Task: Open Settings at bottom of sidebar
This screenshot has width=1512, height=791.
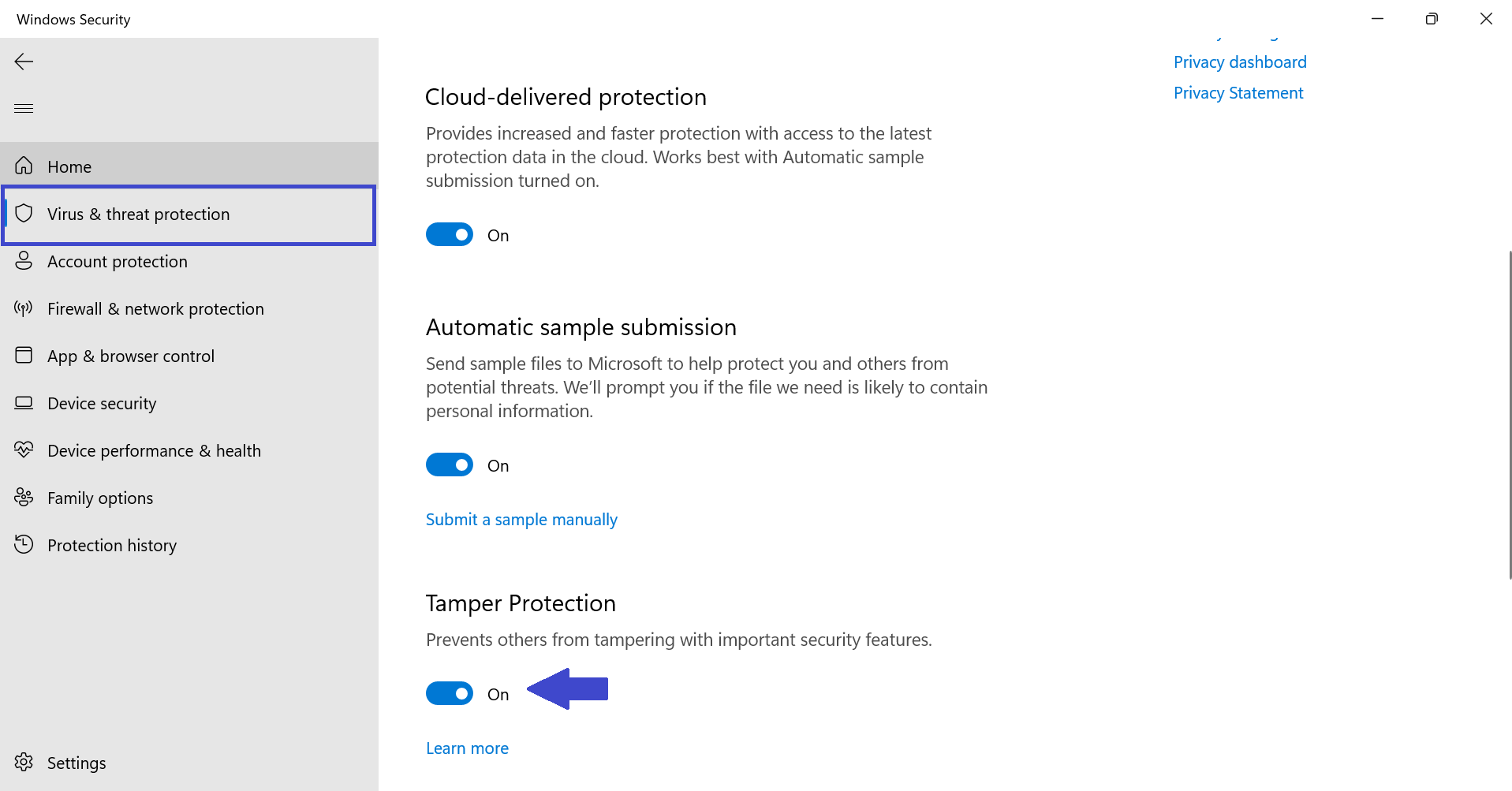Action: (76, 763)
